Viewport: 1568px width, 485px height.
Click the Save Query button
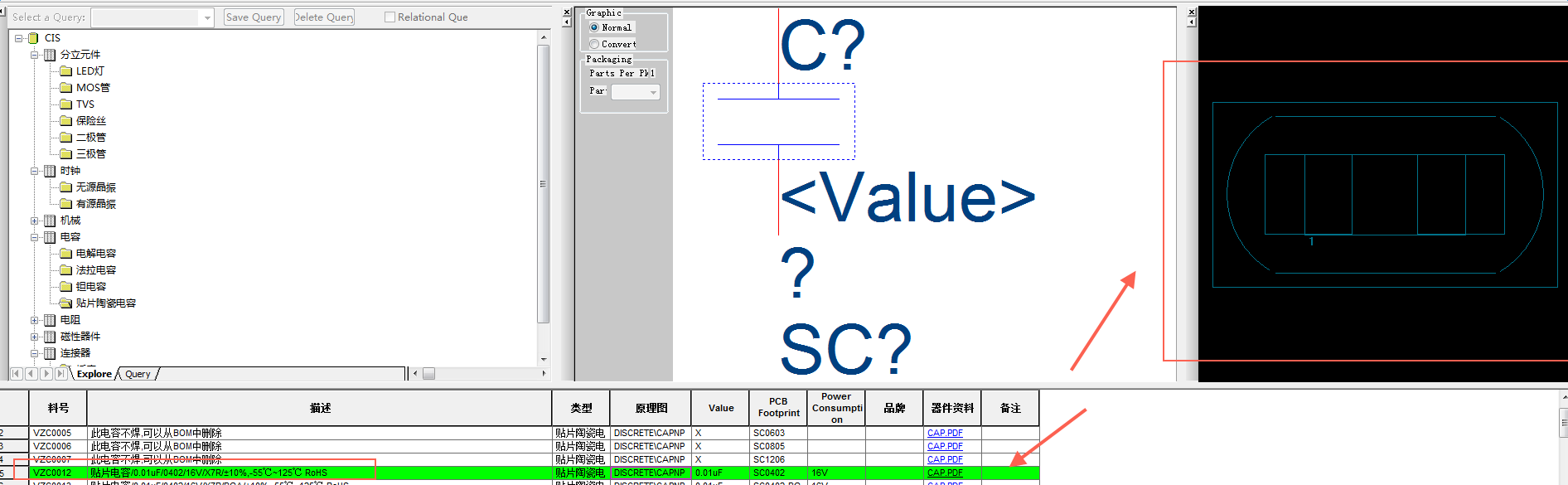tap(254, 17)
